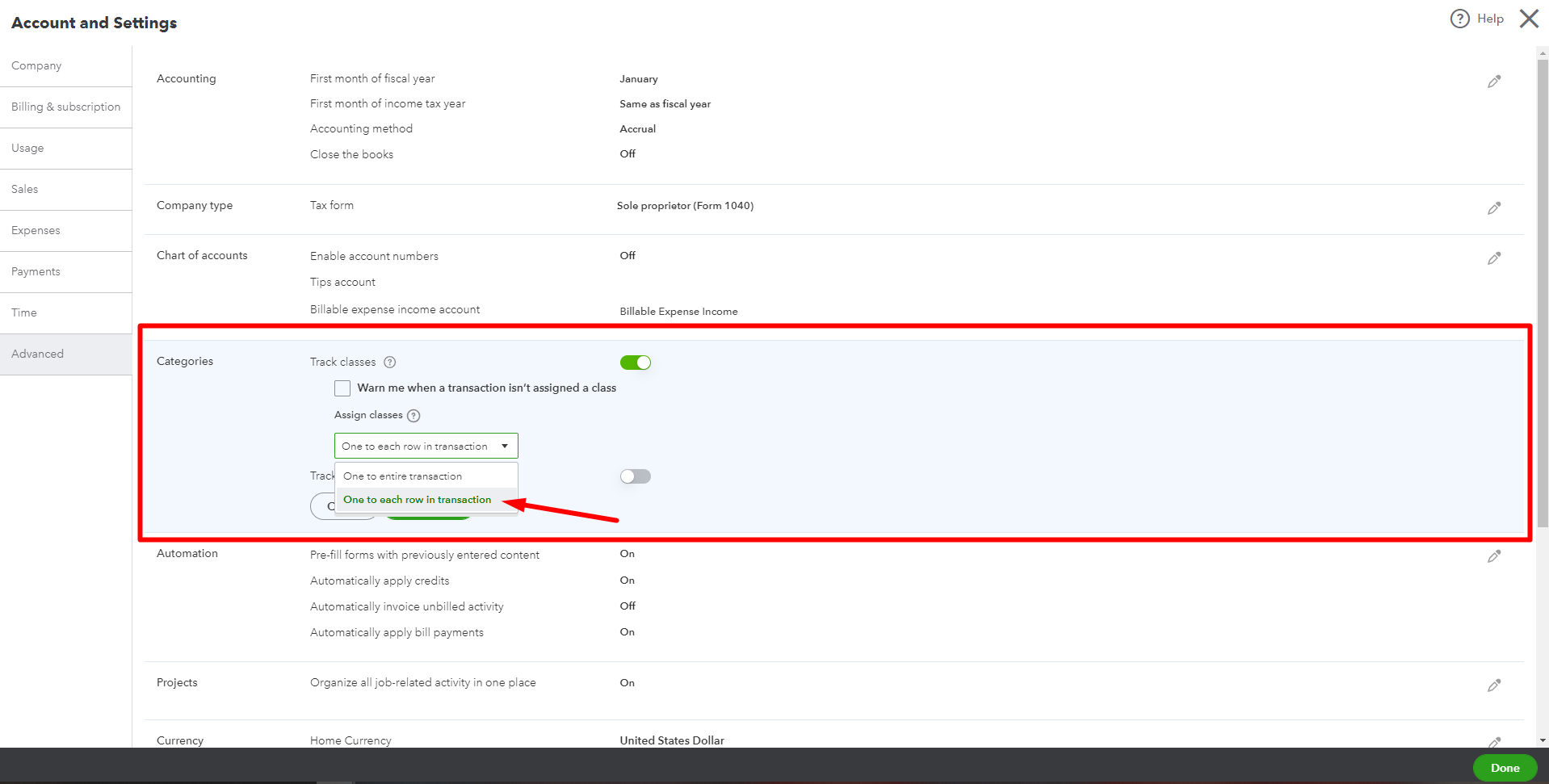Switch to the Billing & subscription tab
The height and width of the screenshot is (784, 1549).
[x=66, y=107]
